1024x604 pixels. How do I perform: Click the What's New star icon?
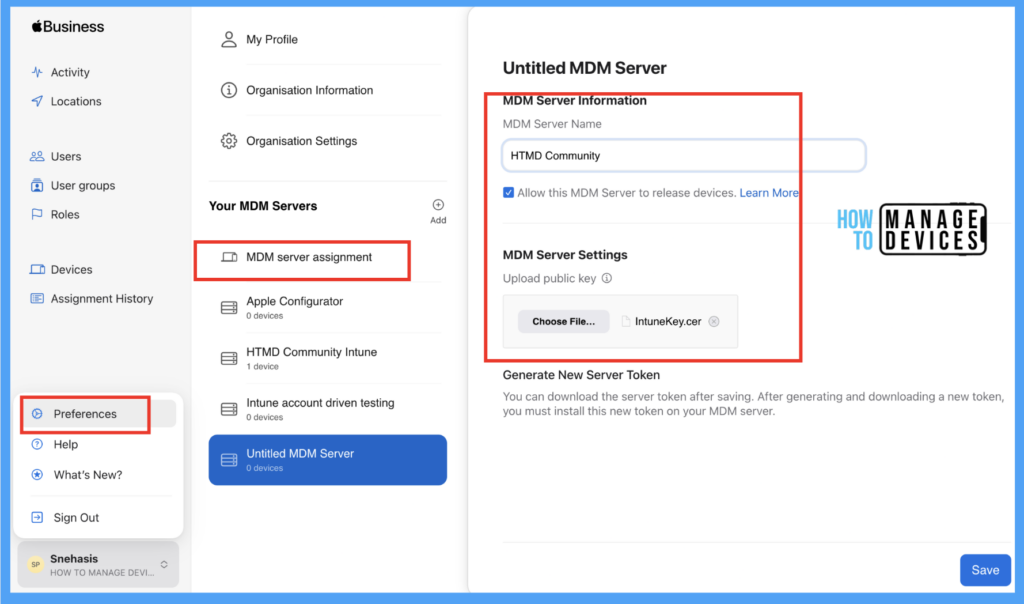point(37,475)
